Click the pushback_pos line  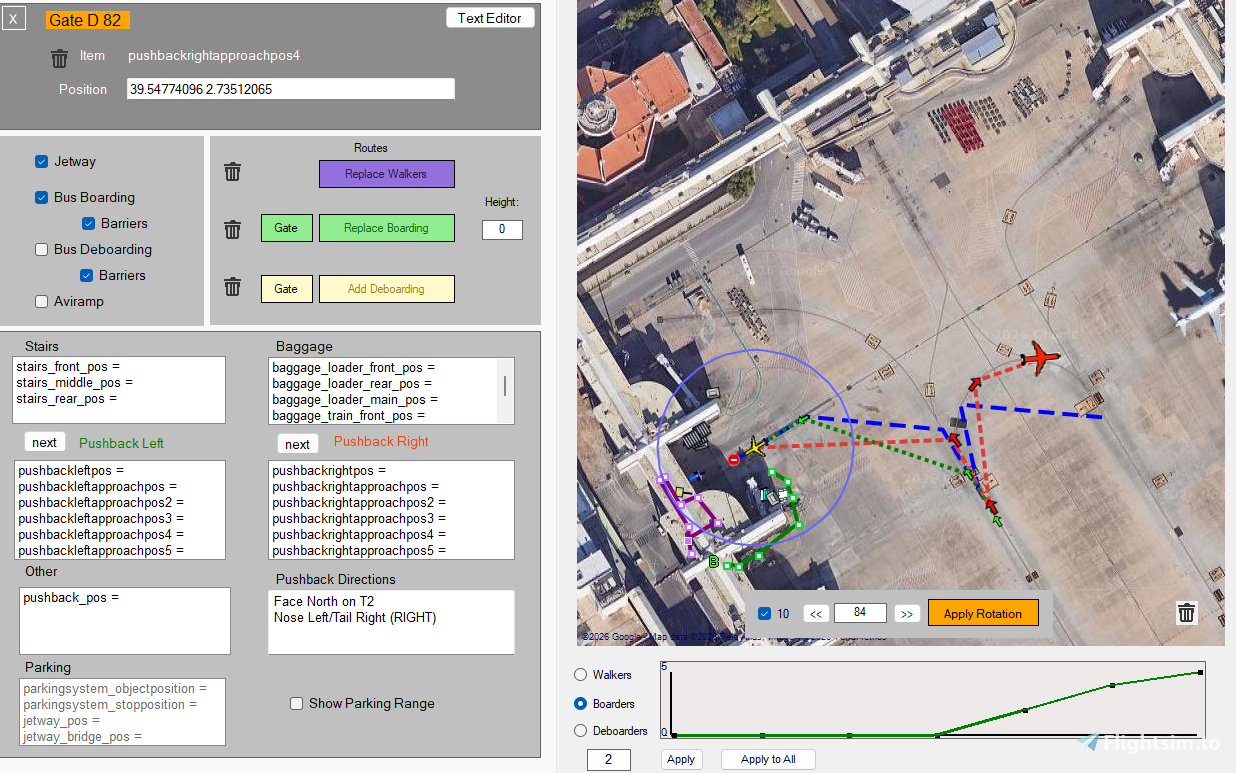(x=71, y=597)
